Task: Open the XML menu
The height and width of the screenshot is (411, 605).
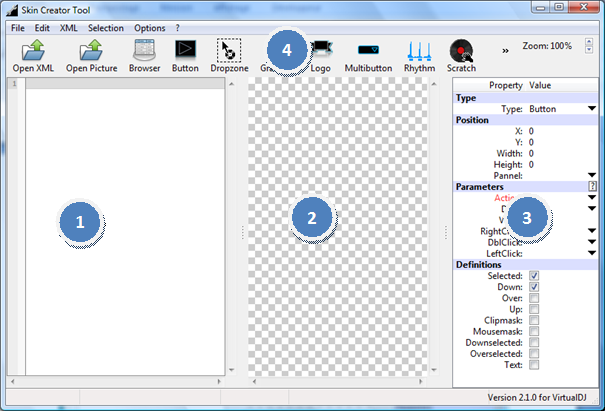Action: tap(69, 28)
